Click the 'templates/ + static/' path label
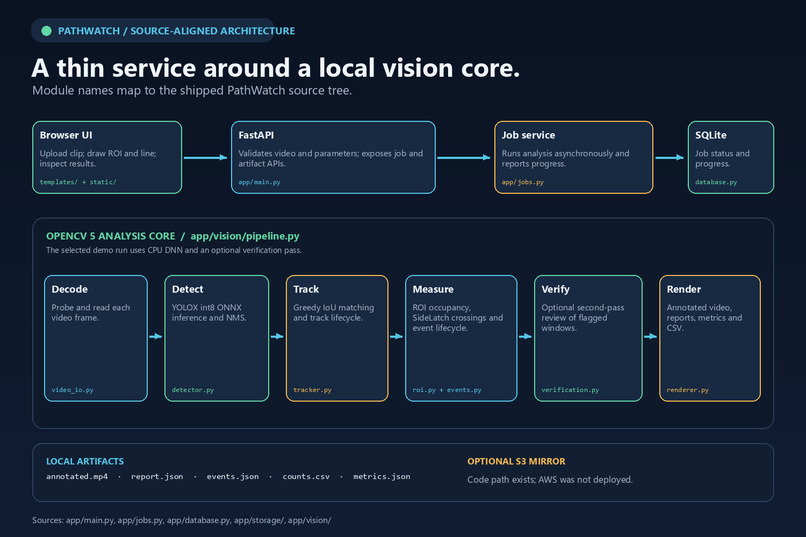 78,182
